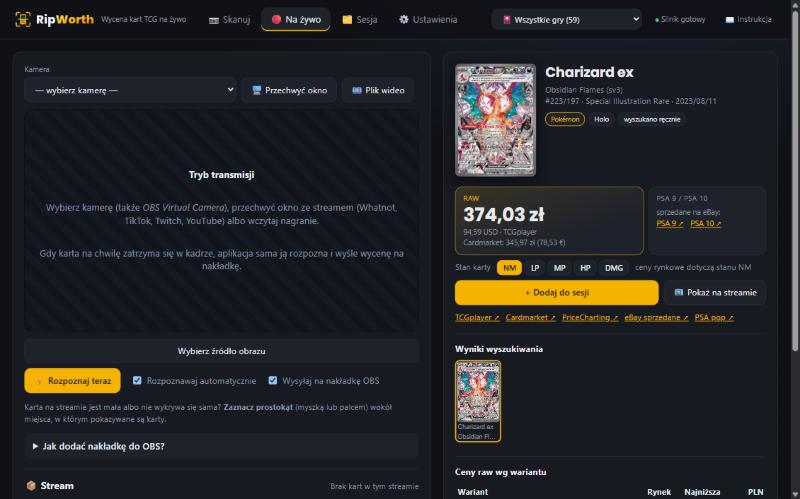The height and width of the screenshot is (499, 800).
Task: Click the Ustawienia gear icon
Action: coord(404,19)
